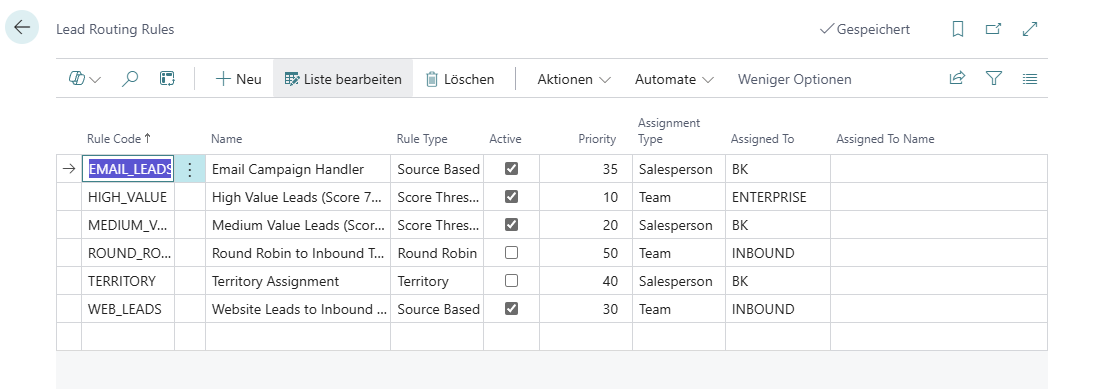Click the Rule Type column header
This screenshot has height=389, width=1104.
(422, 139)
